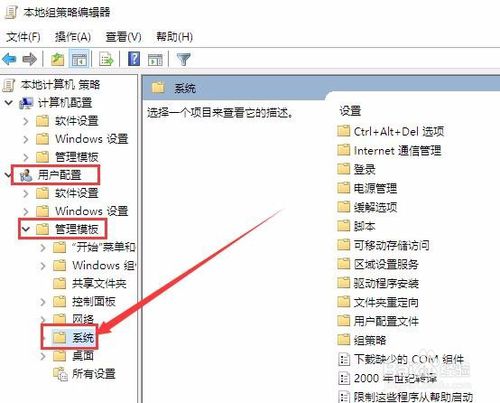Click the Up one level folder icon

57,59
